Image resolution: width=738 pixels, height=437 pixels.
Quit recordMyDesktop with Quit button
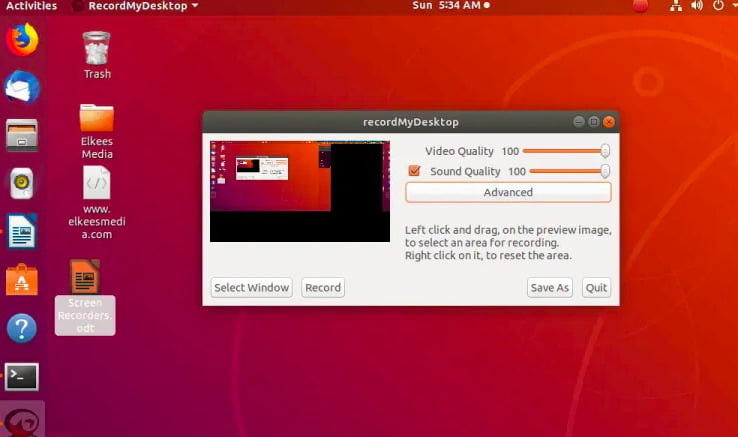pos(596,287)
